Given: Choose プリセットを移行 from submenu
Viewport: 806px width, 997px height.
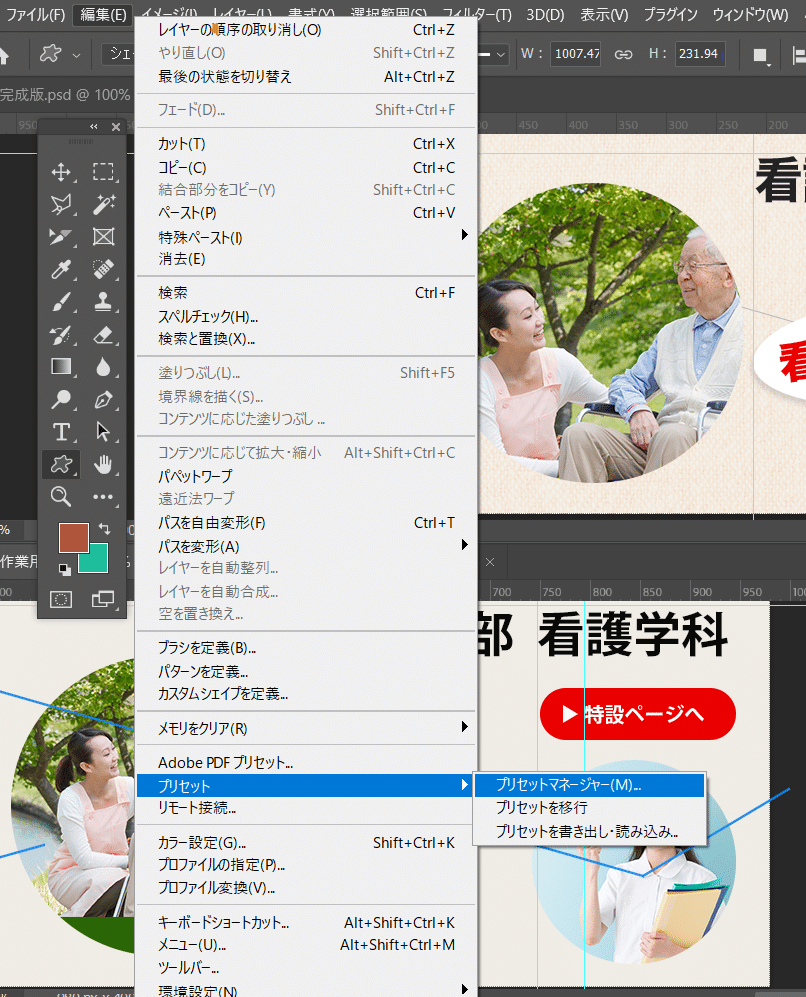Looking at the screenshot, I should (590, 808).
